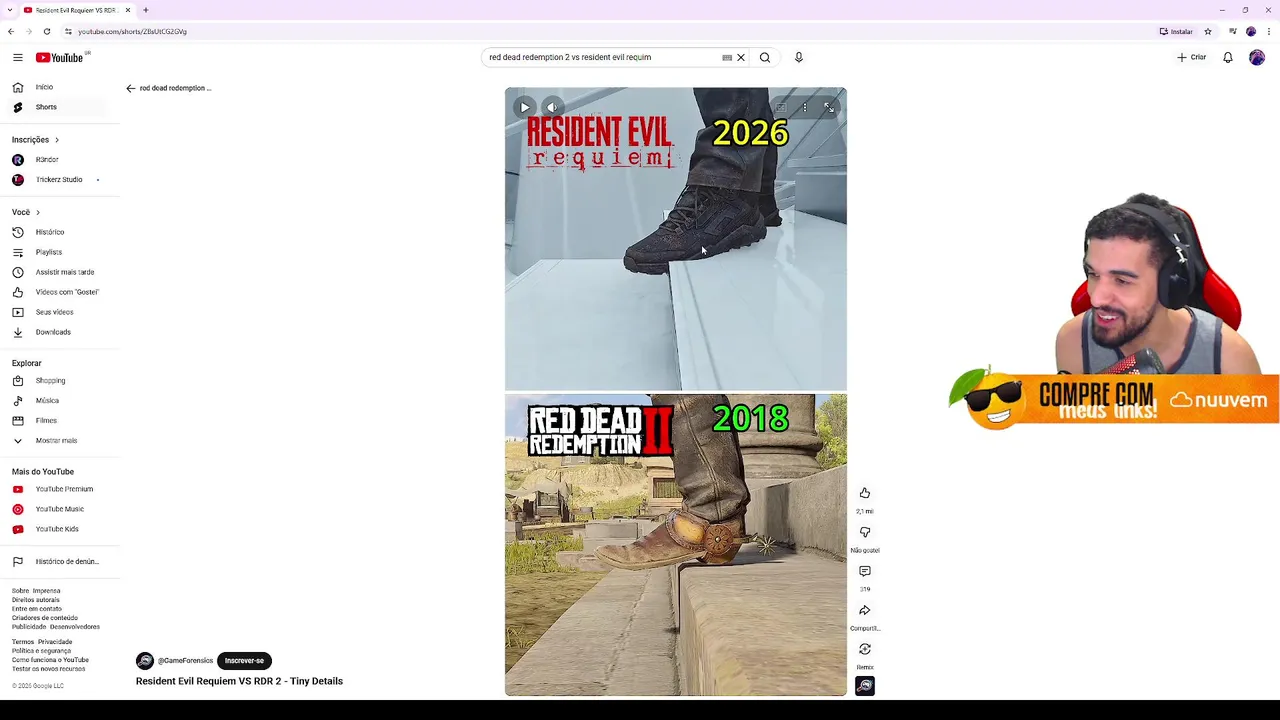Open the on-screen keyboard icon in search
1280x720 pixels.
(x=727, y=57)
